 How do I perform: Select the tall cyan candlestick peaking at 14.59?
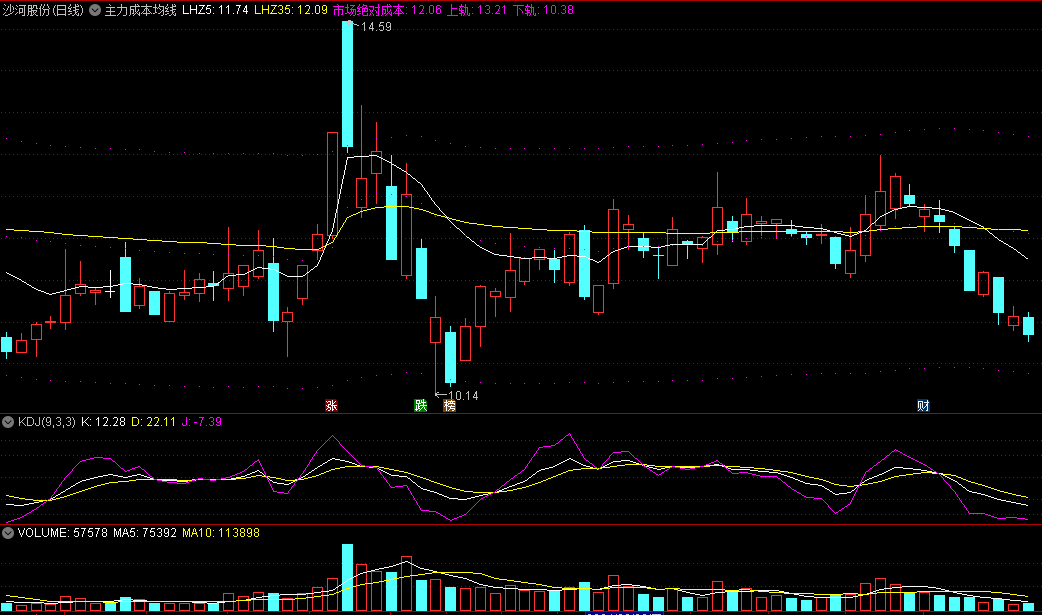pos(348,84)
